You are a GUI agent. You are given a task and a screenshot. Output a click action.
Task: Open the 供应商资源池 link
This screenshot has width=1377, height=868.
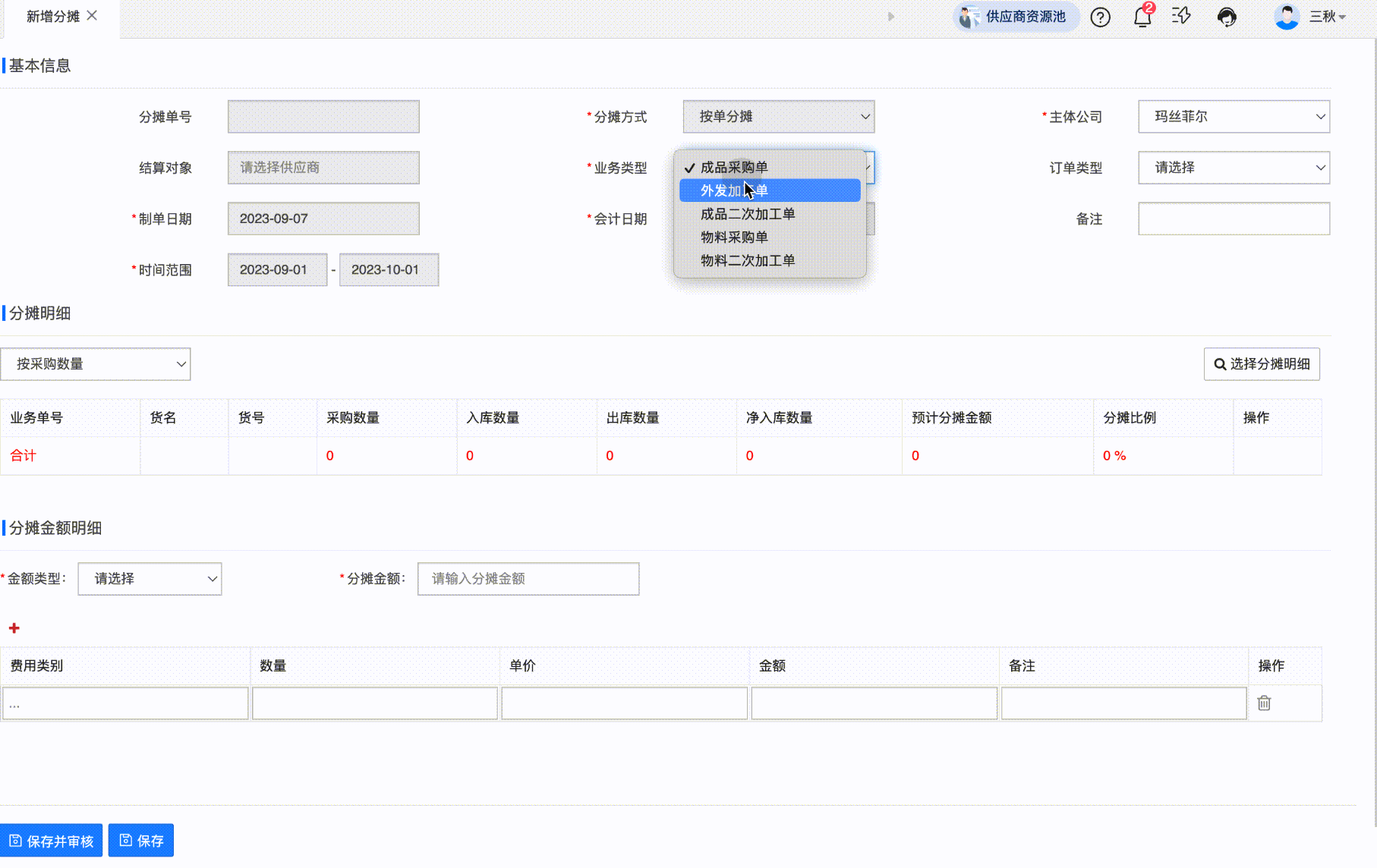1015,17
